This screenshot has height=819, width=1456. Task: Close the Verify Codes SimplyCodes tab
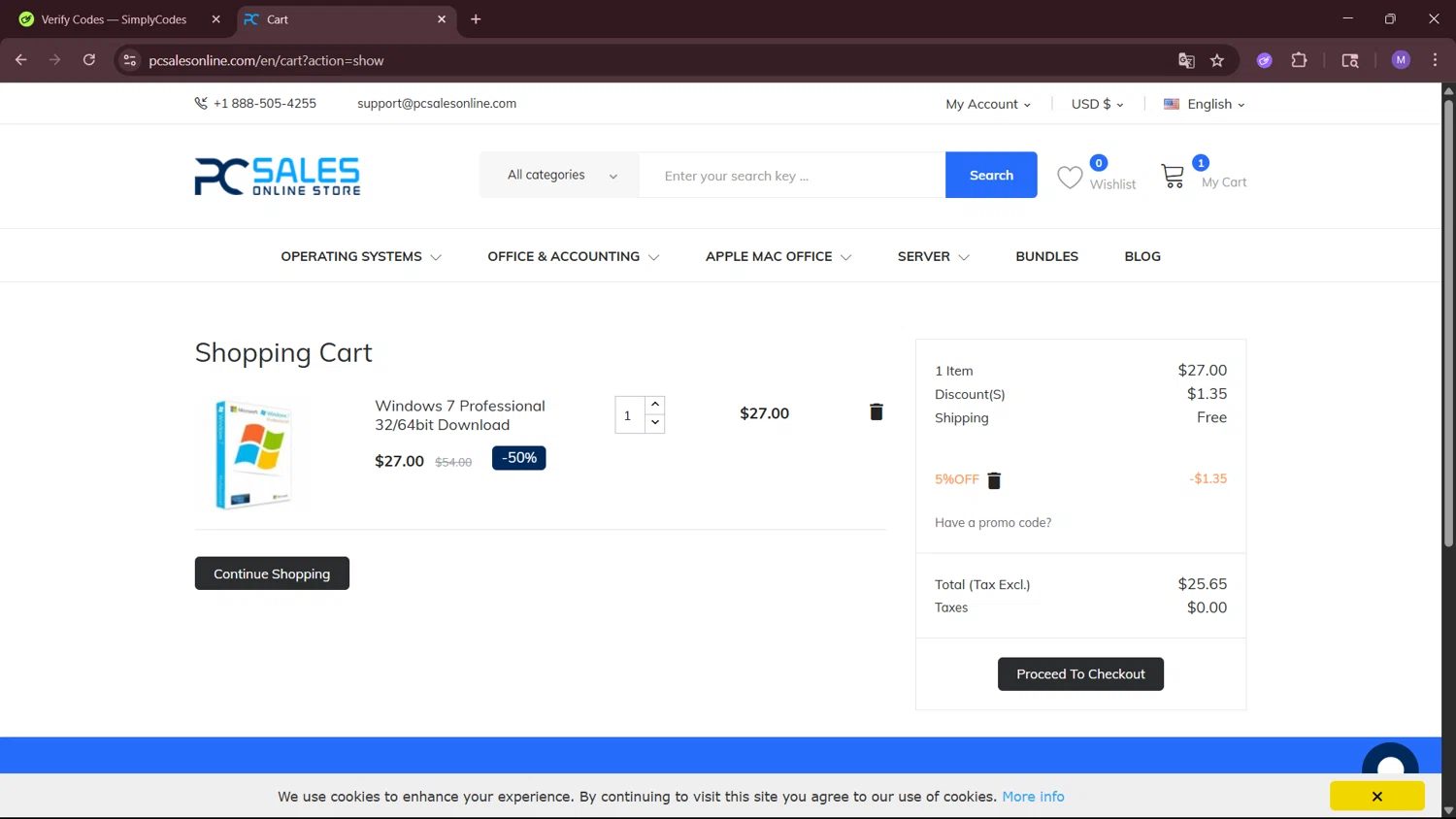pyautogui.click(x=215, y=19)
